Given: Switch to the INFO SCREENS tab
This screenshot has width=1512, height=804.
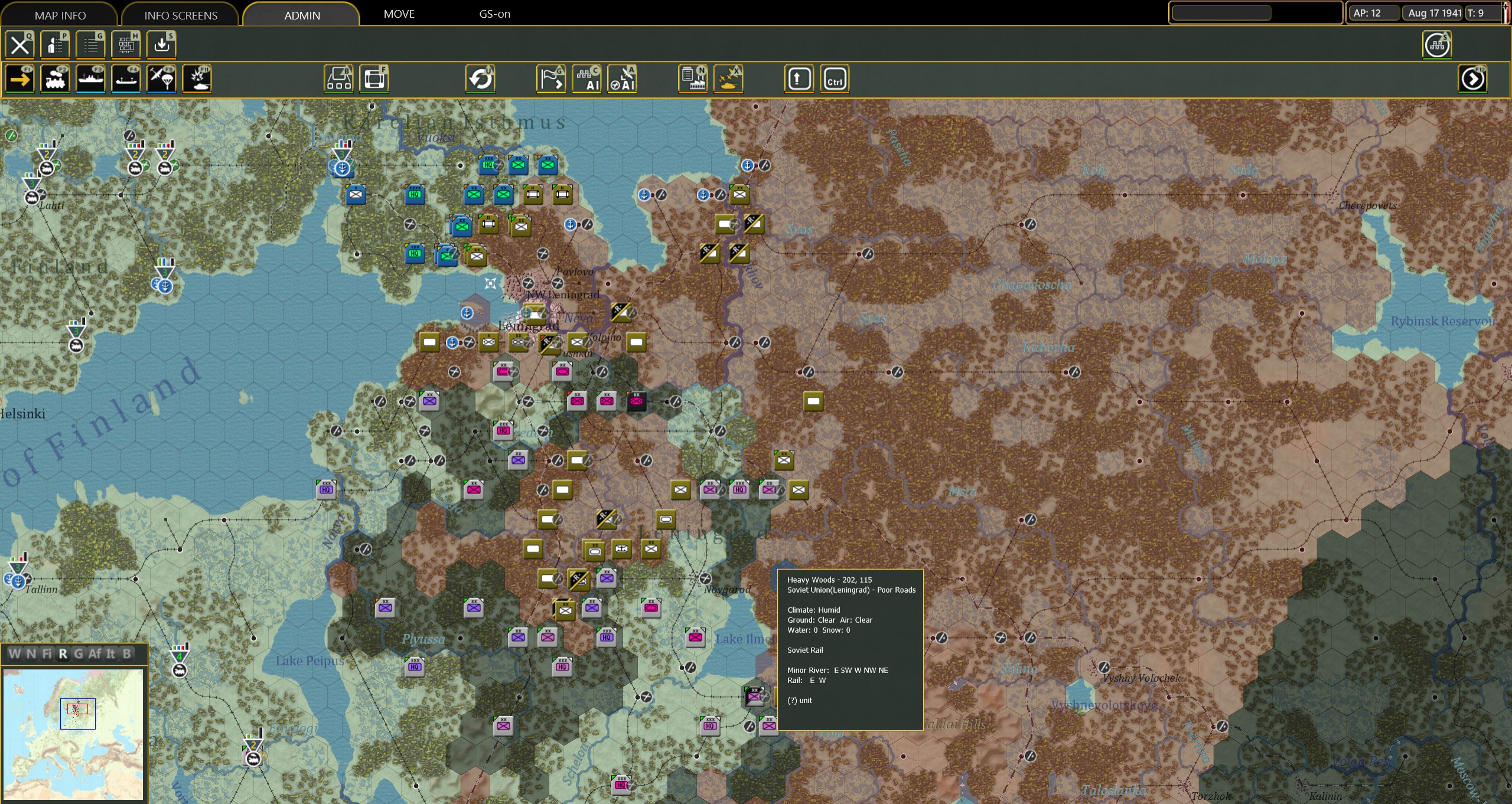Looking at the screenshot, I should (x=181, y=15).
